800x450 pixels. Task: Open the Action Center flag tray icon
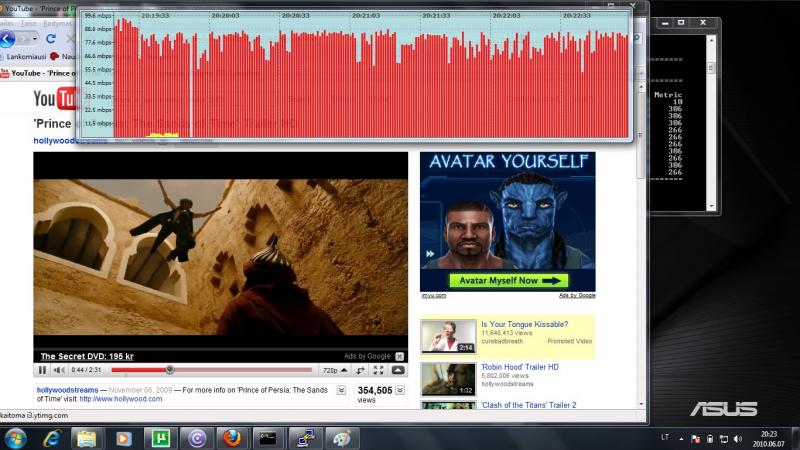coord(695,438)
